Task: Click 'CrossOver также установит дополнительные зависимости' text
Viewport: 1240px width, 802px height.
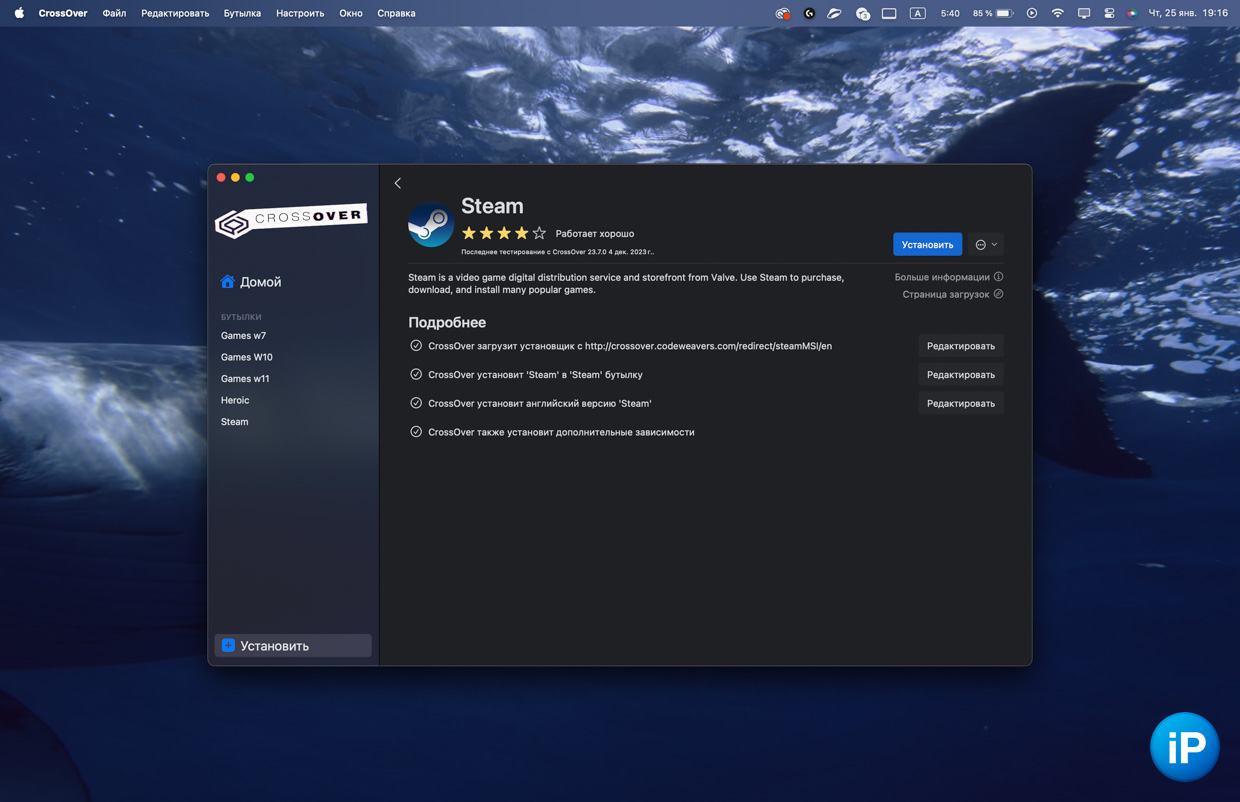Action: coord(561,432)
